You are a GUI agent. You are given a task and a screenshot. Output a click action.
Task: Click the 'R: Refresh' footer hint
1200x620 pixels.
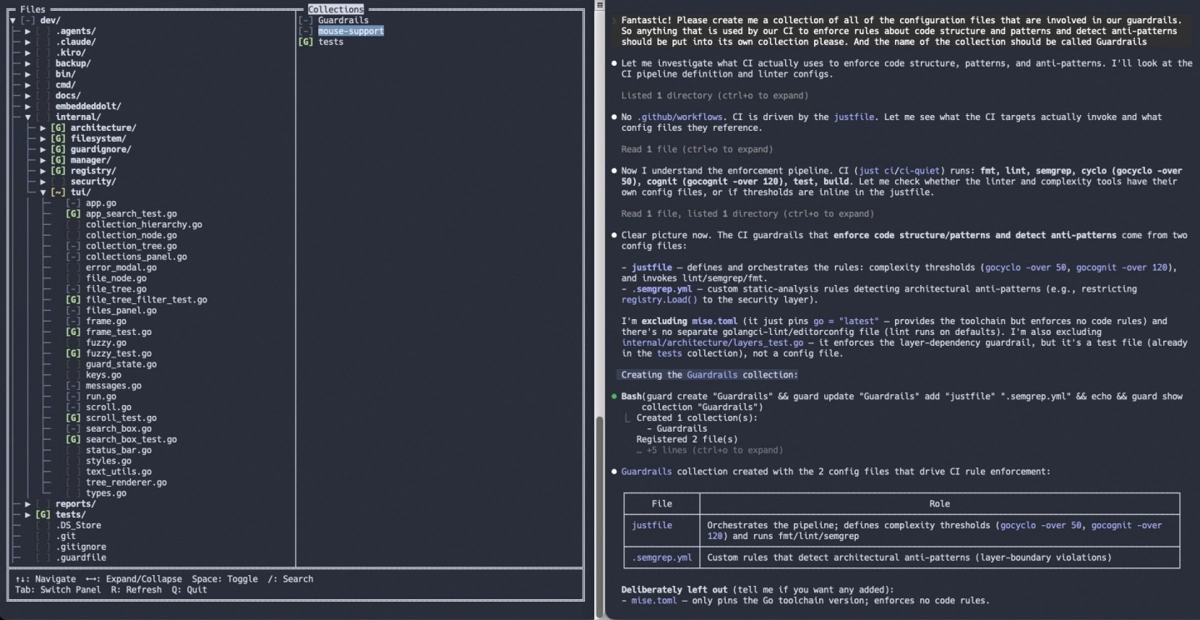point(136,590)
